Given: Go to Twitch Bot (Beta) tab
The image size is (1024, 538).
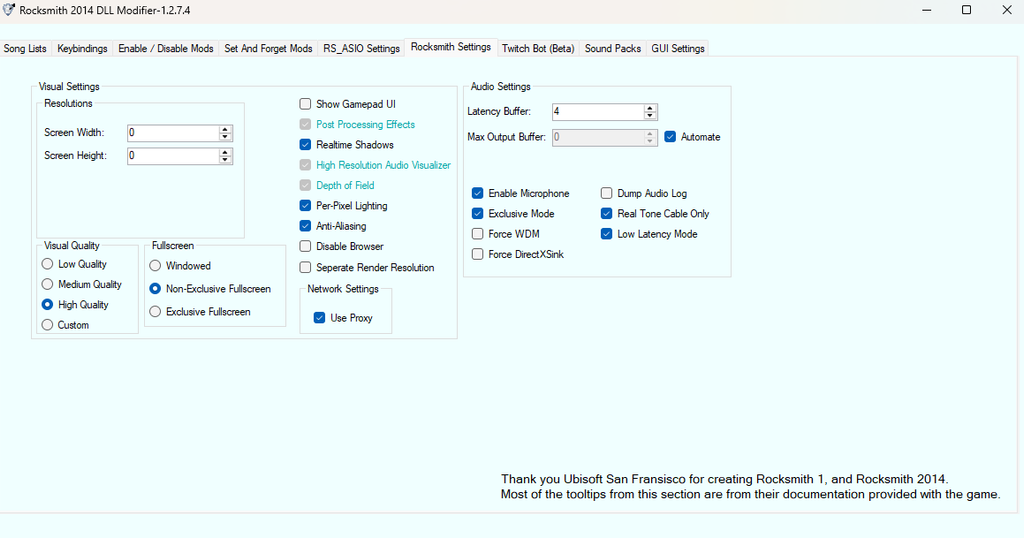Looking at the screenshot, I should (538, 49).
